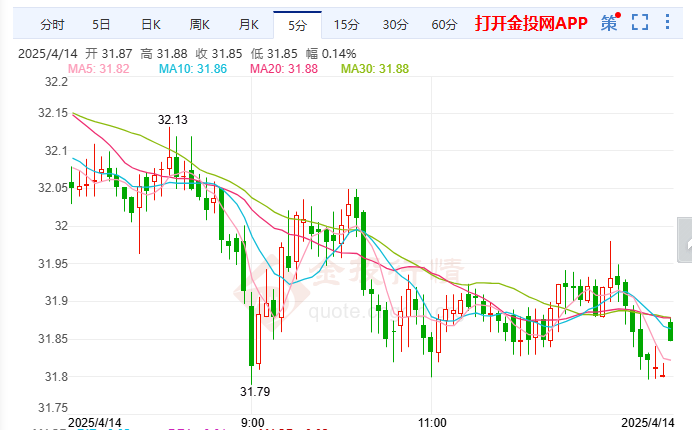The height and width of the screenshot is (430, 692).
Task: Click the 32.13 high price label
Action: click(x=173, y=120)
